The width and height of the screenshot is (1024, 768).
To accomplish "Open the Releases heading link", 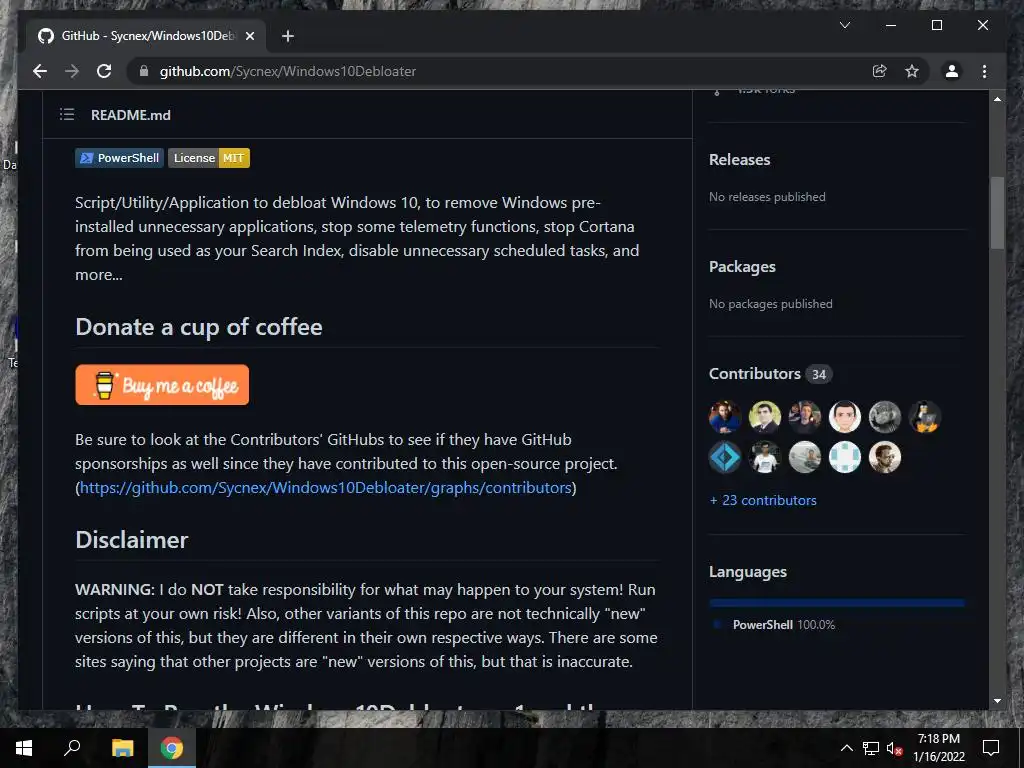I will 739,159.
